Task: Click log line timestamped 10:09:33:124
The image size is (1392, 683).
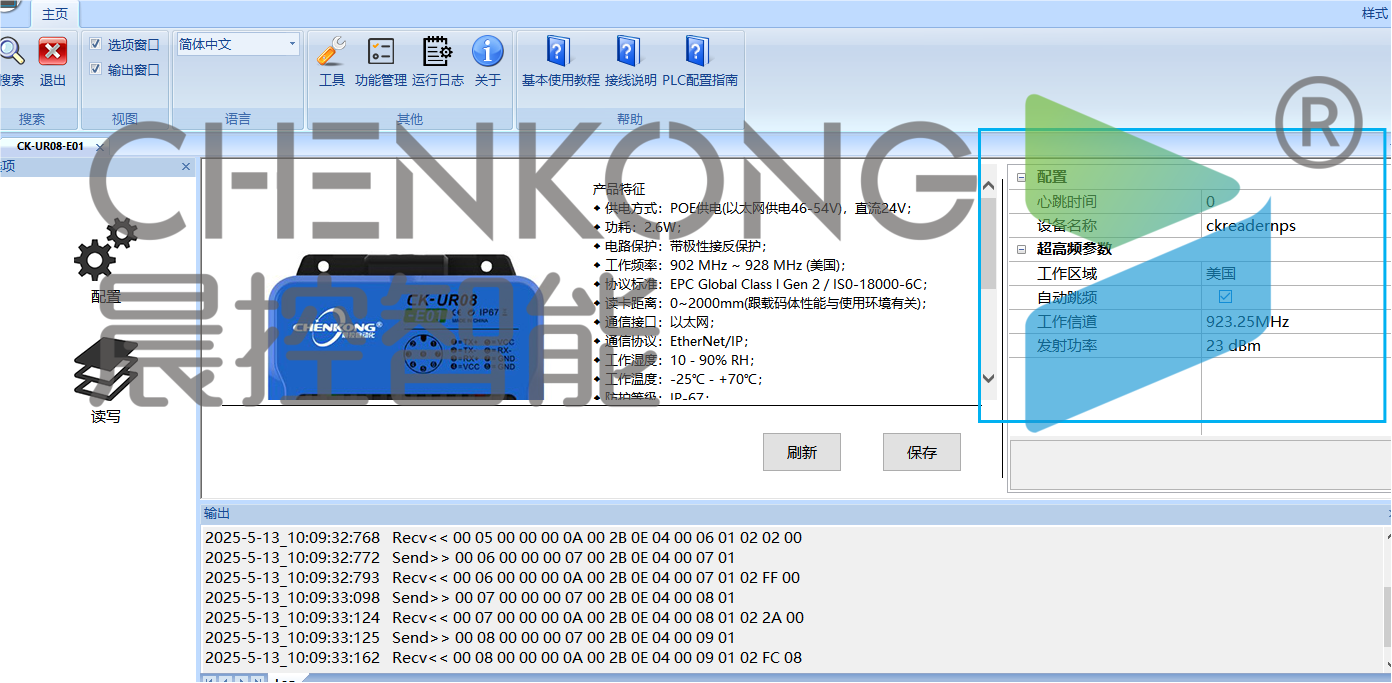Action: (x=504, y=617)
